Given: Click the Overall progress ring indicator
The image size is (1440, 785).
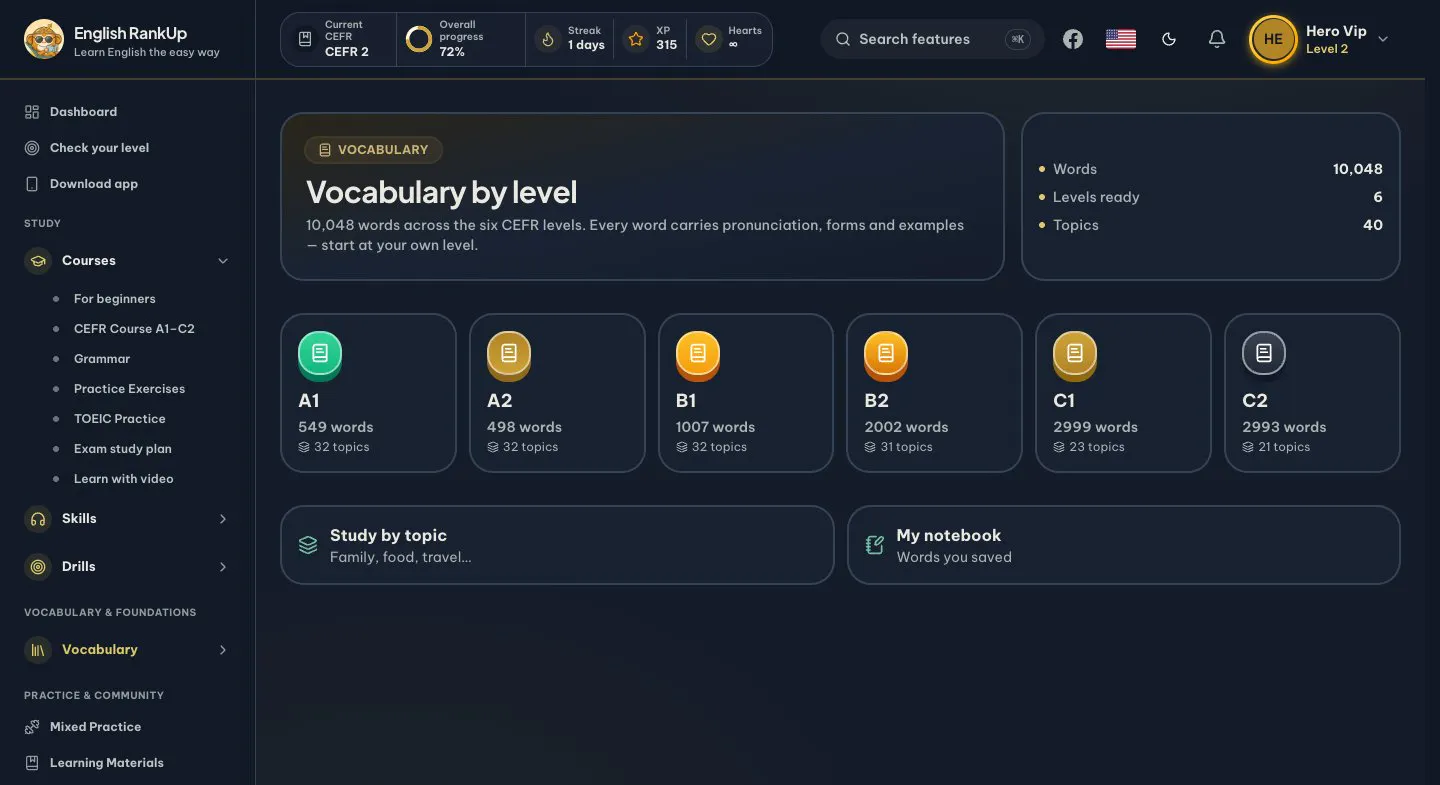Looking at the screenshot, I should point(419,39).
